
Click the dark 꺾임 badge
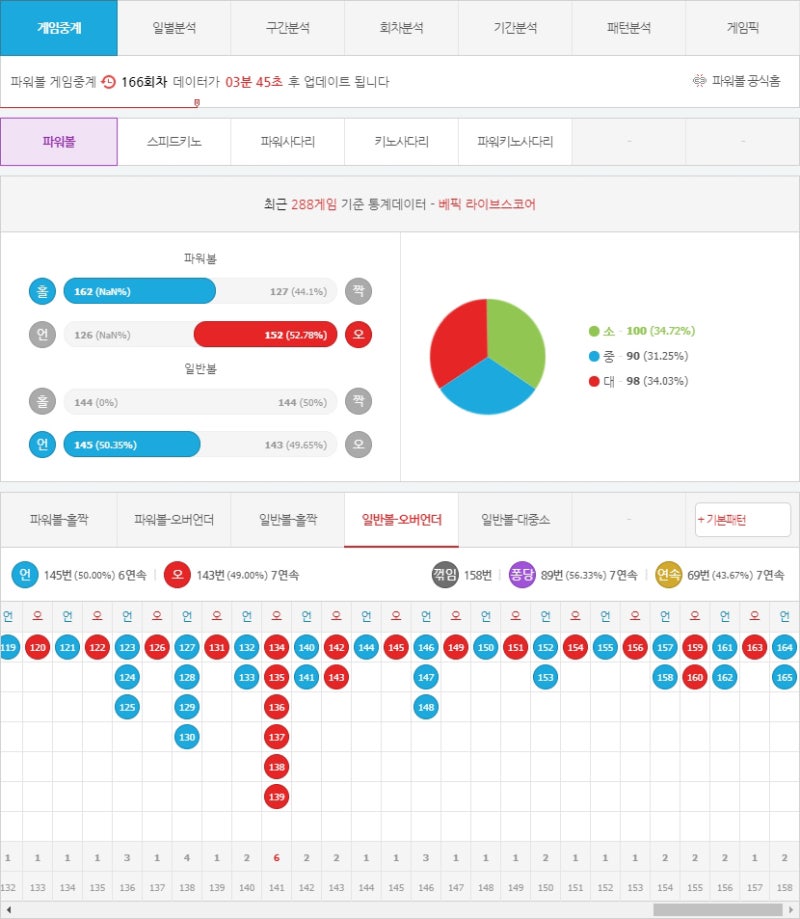point(445,575)
